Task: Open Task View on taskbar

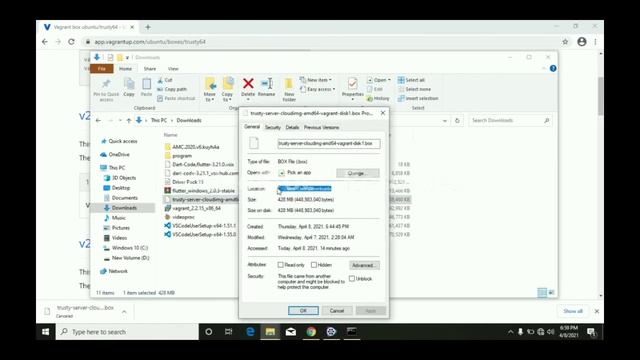Action: point(229,332)
